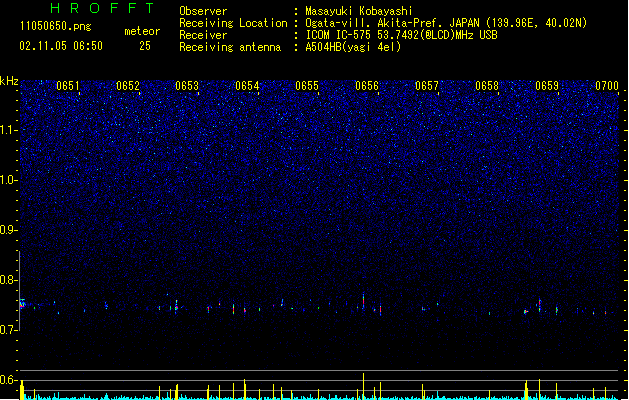Viewport: 629px width, 400px height.
Task: Click the Ogata-vill. Akita-Pref. JAPAN location text
Action: pos(446,23)
